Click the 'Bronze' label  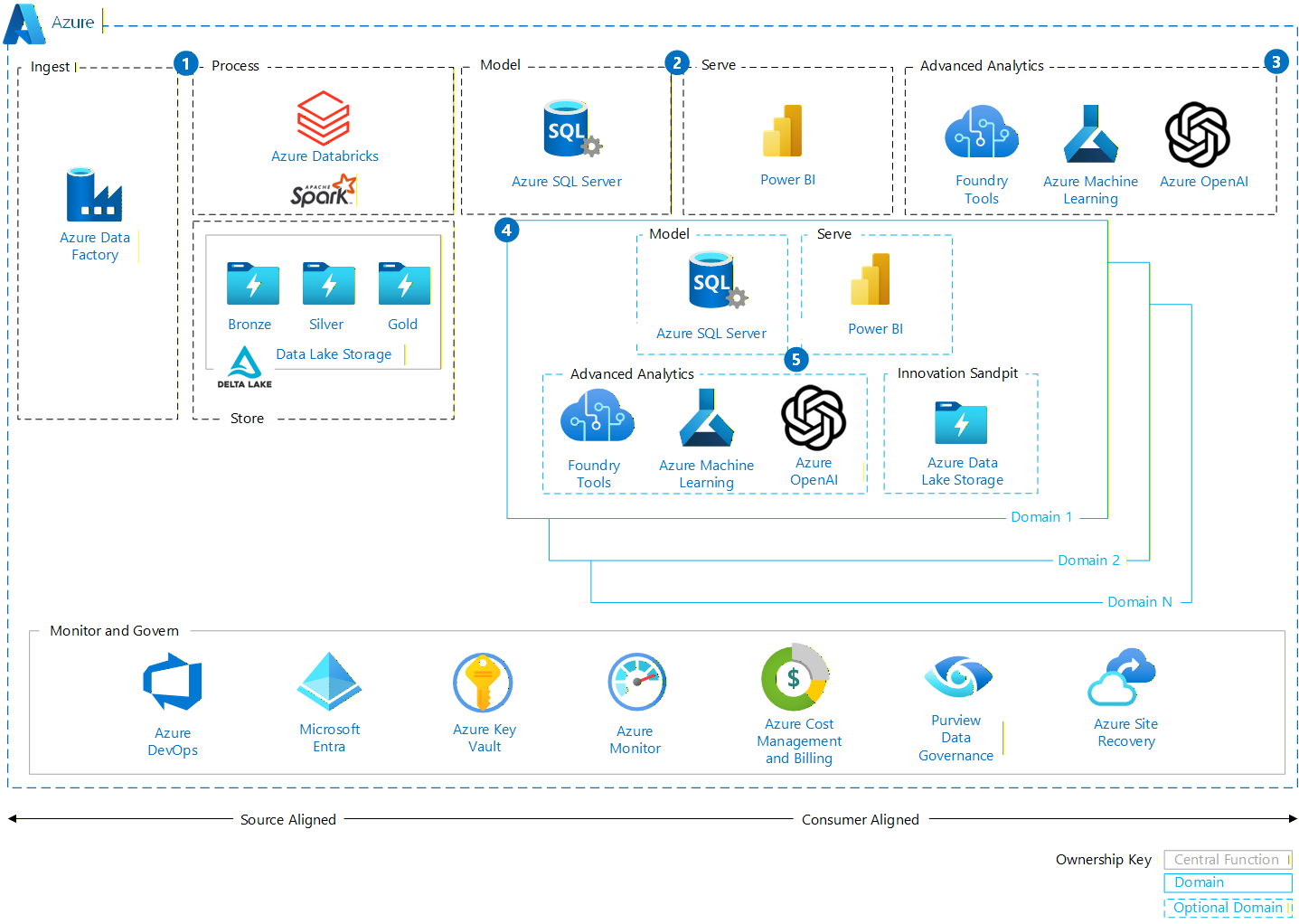coord(249,325)
